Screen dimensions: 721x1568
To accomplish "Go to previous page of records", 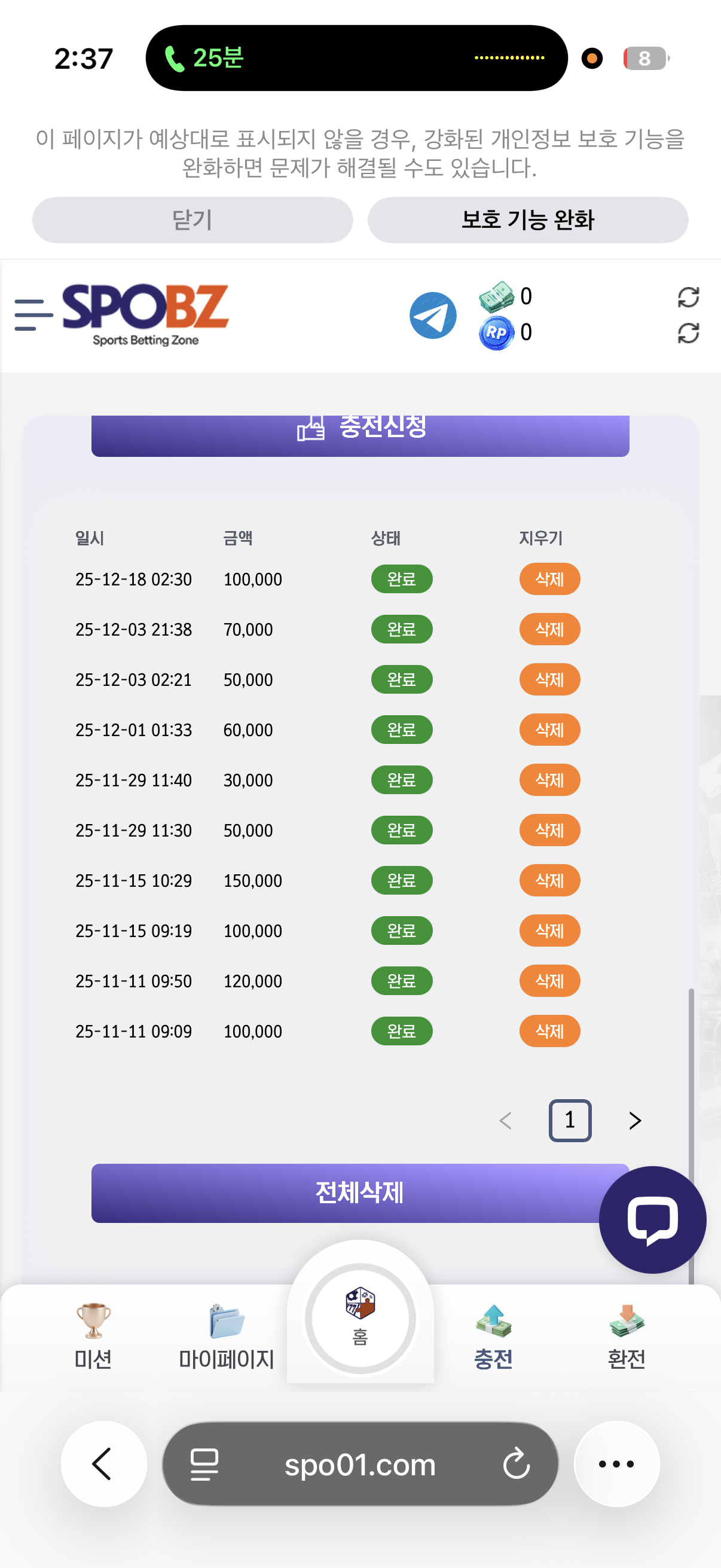I will (505, 1121).
